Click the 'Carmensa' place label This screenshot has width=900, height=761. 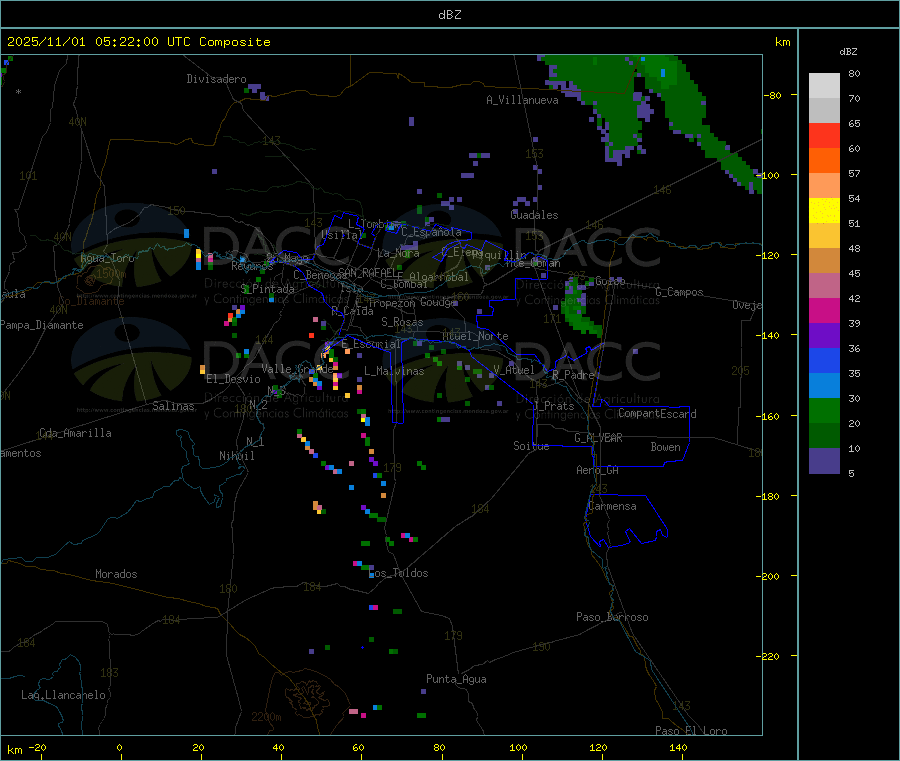coord(612,506)
